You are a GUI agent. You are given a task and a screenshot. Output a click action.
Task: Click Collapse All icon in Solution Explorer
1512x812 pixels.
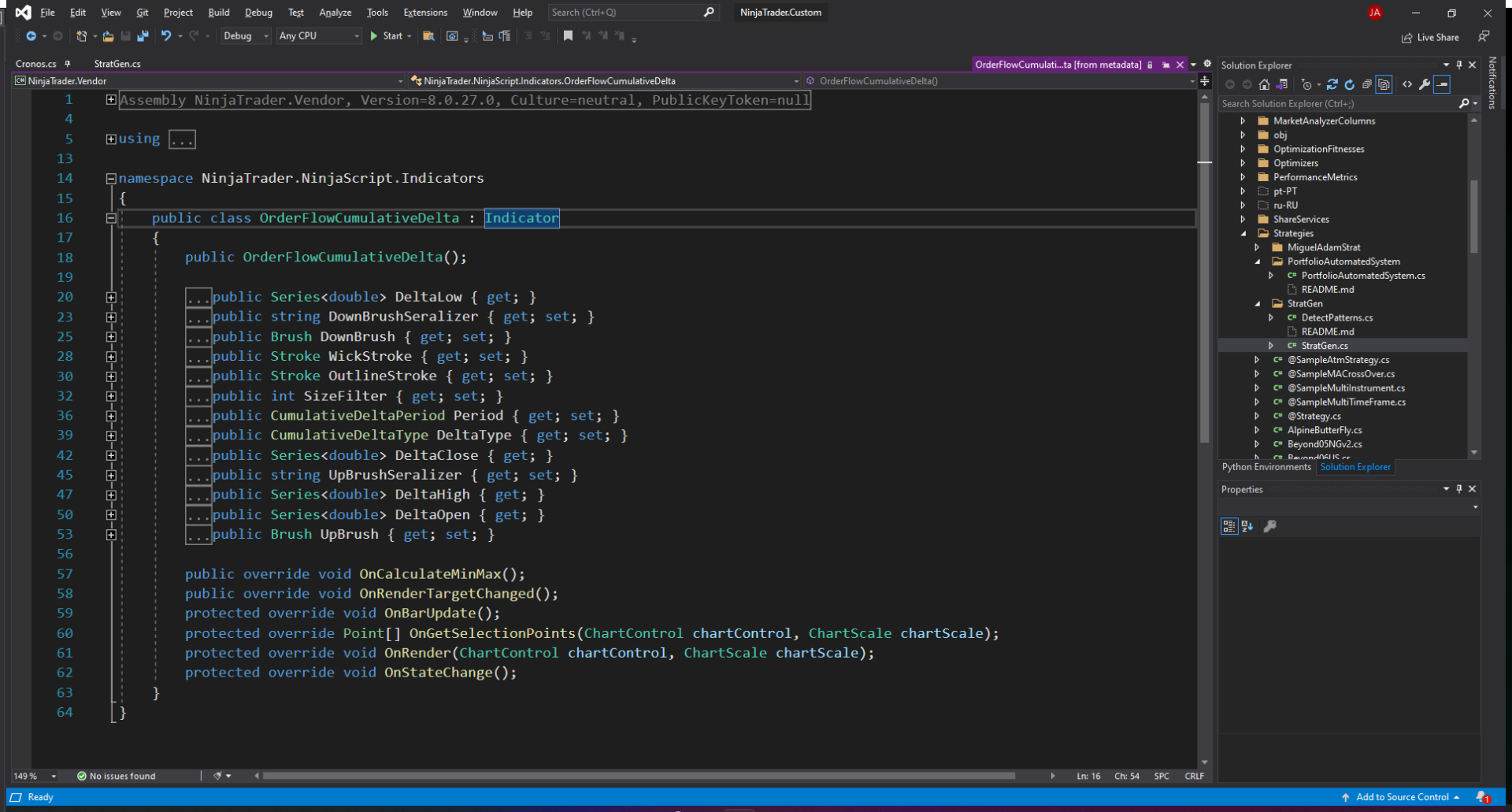(1367, 84)
